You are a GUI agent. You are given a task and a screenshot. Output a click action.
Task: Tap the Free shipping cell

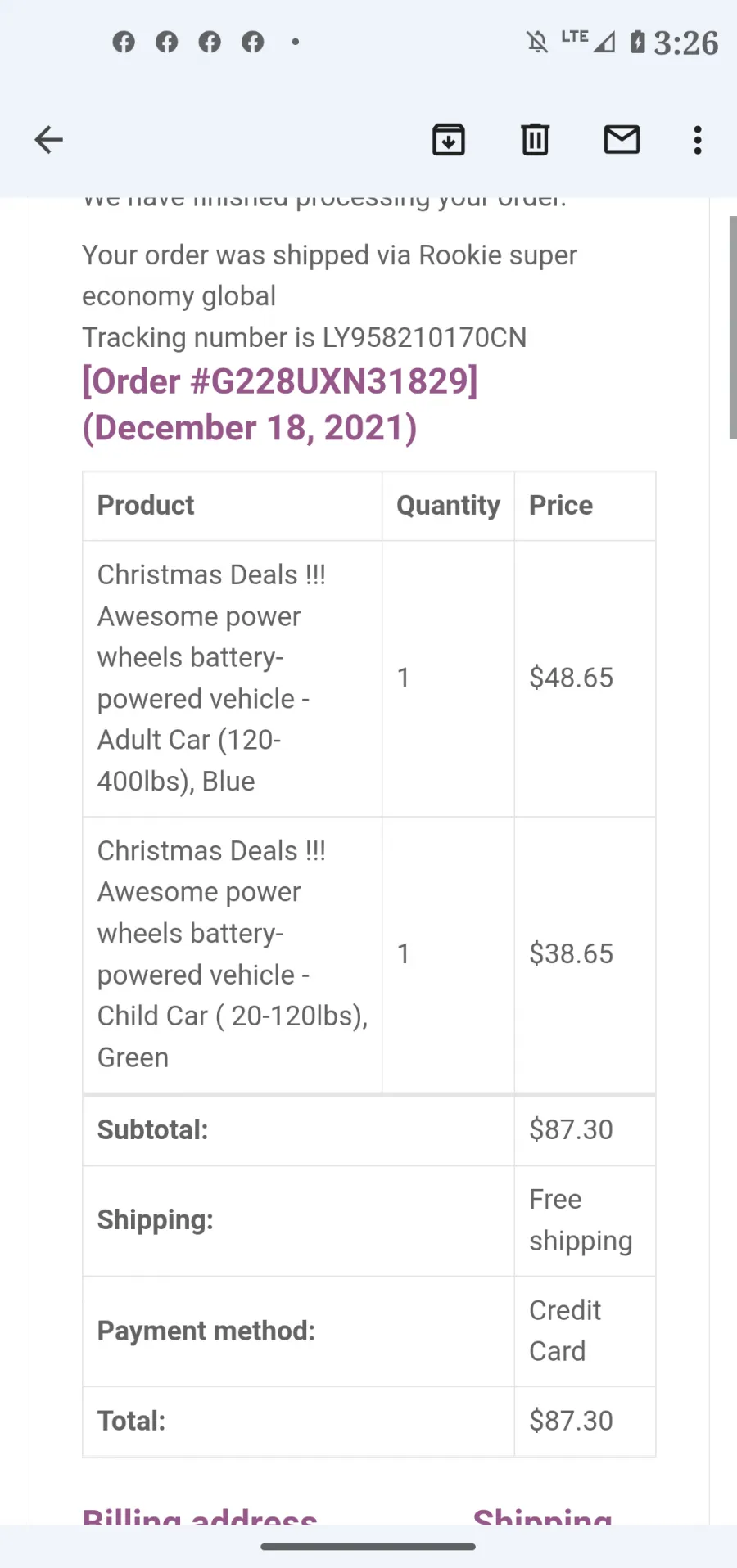point(585,1220)
